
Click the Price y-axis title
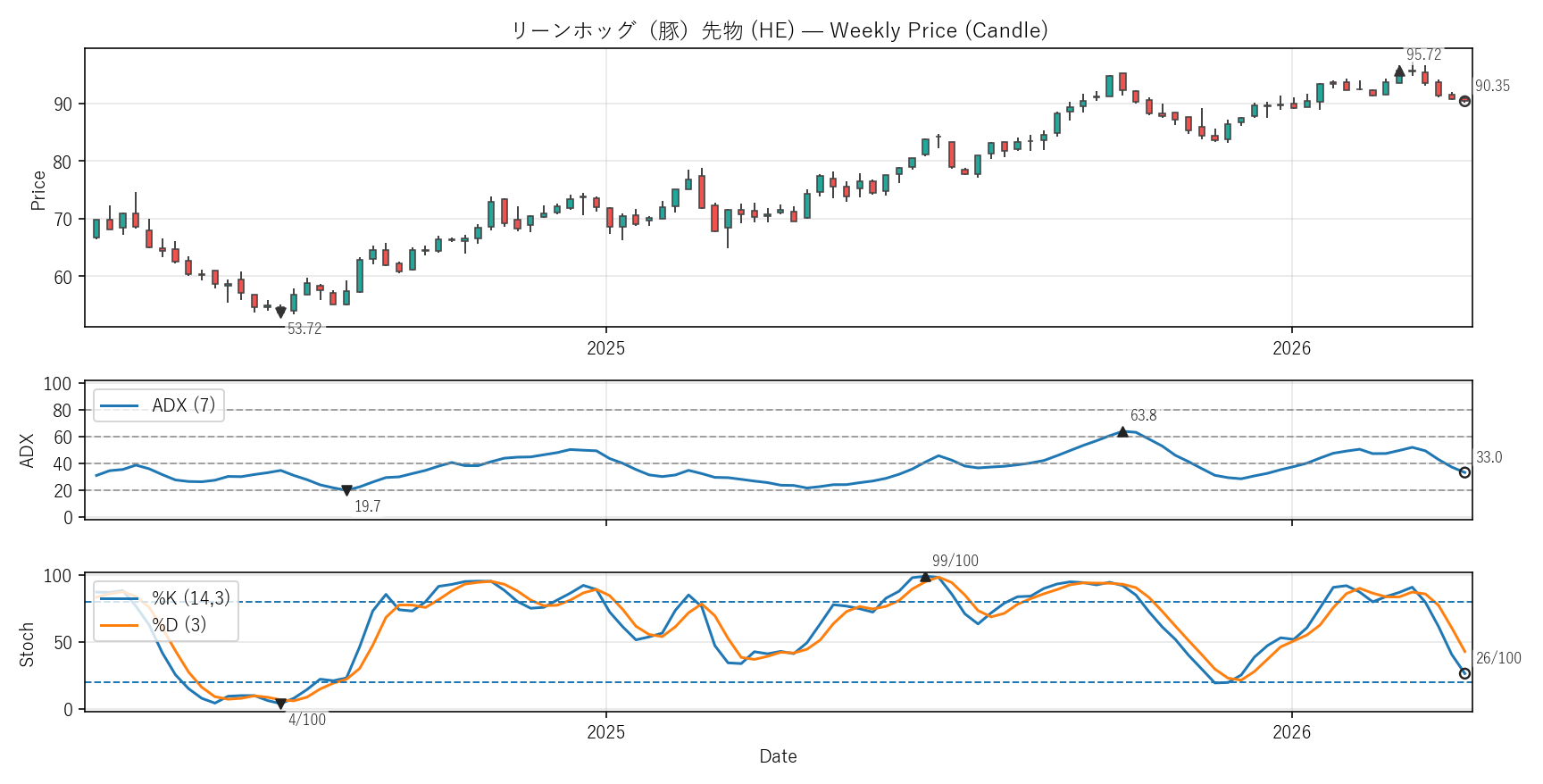(38, 190)
